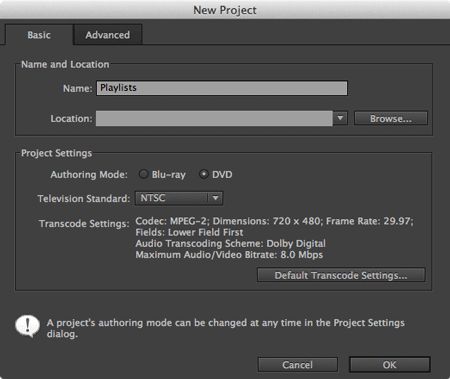This screenshot has height=379, width=450.
Task: Open the Browse... folder chooser
Action: (x=391, y=118)
